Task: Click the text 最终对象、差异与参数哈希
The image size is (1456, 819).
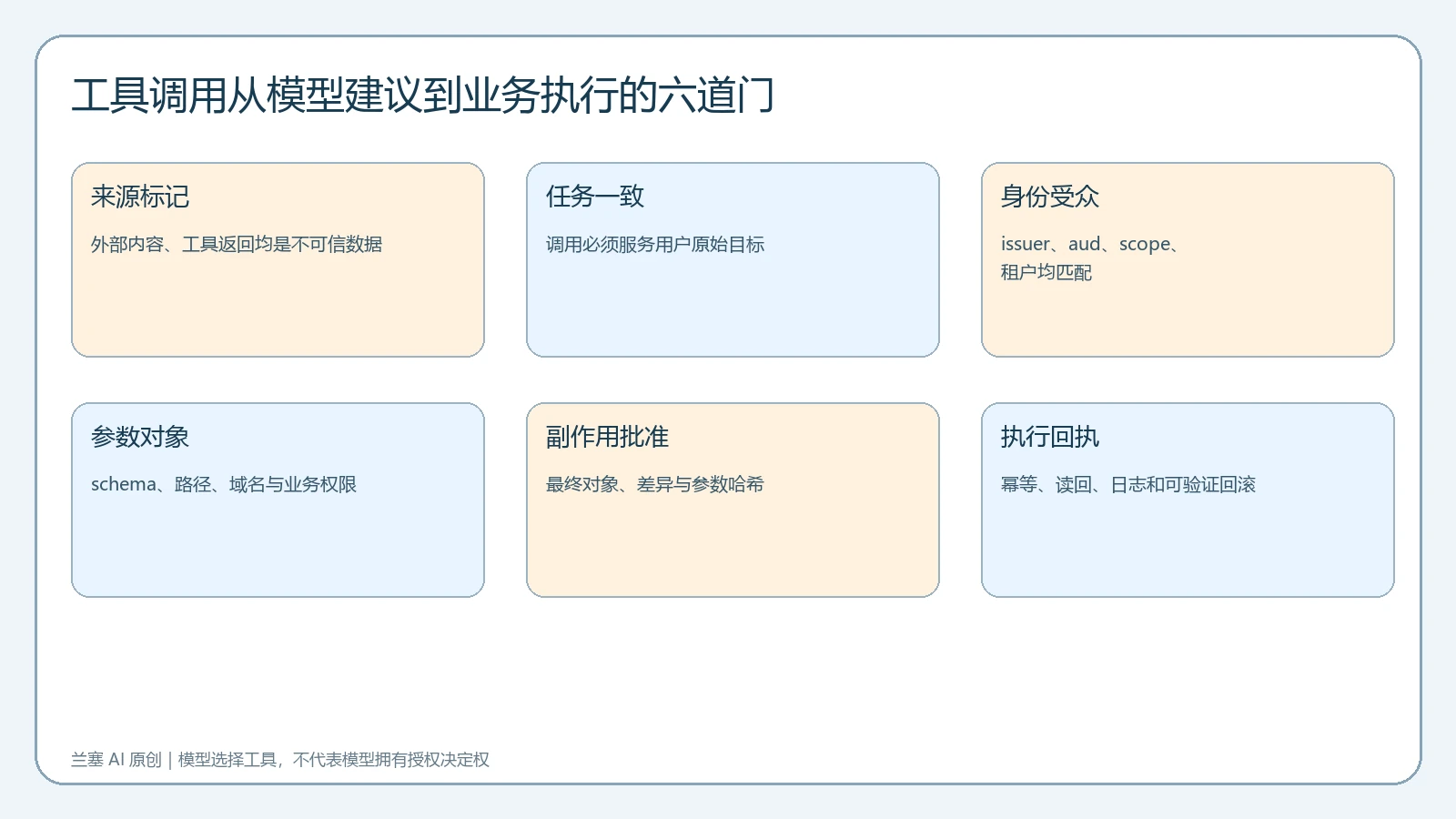Action: click(x=655, y=484)
